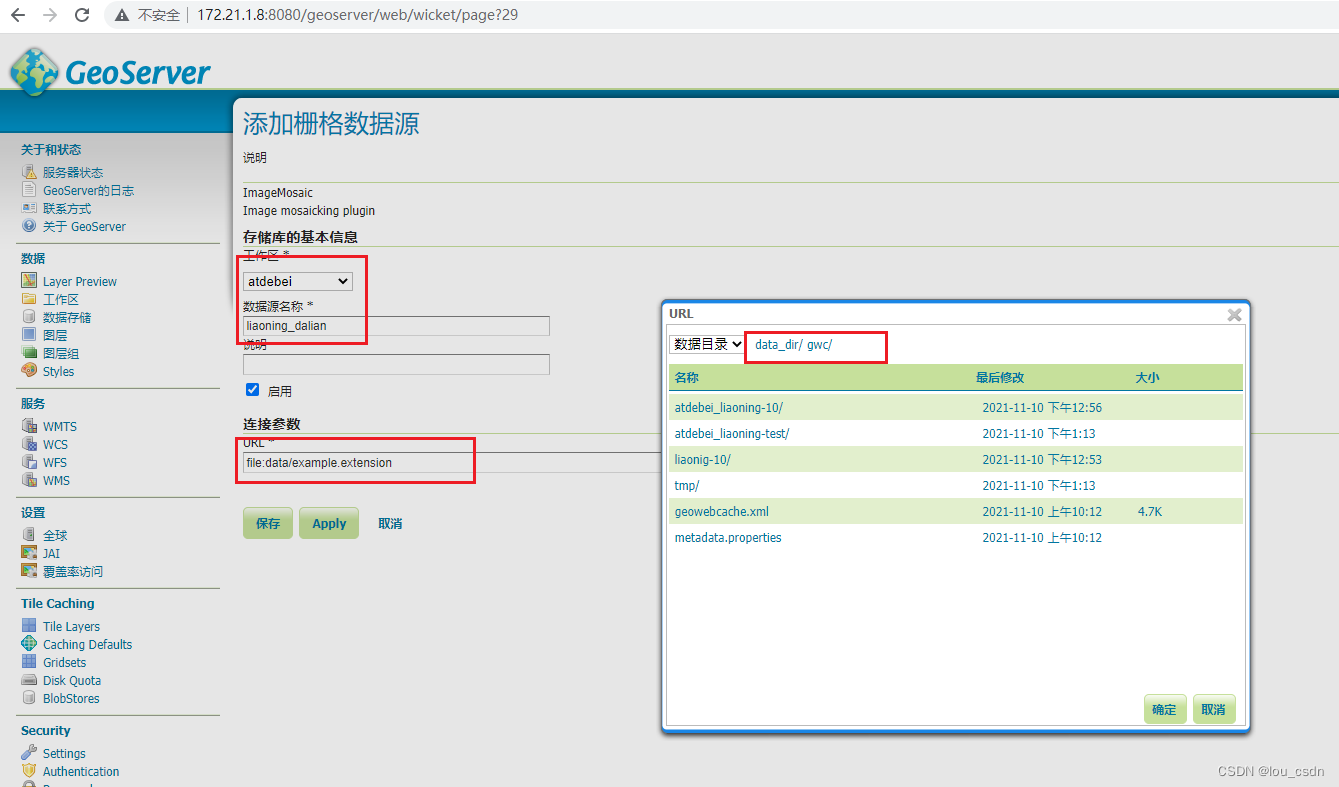
Task: Click the WCS service icon
Action: [29, 444]
